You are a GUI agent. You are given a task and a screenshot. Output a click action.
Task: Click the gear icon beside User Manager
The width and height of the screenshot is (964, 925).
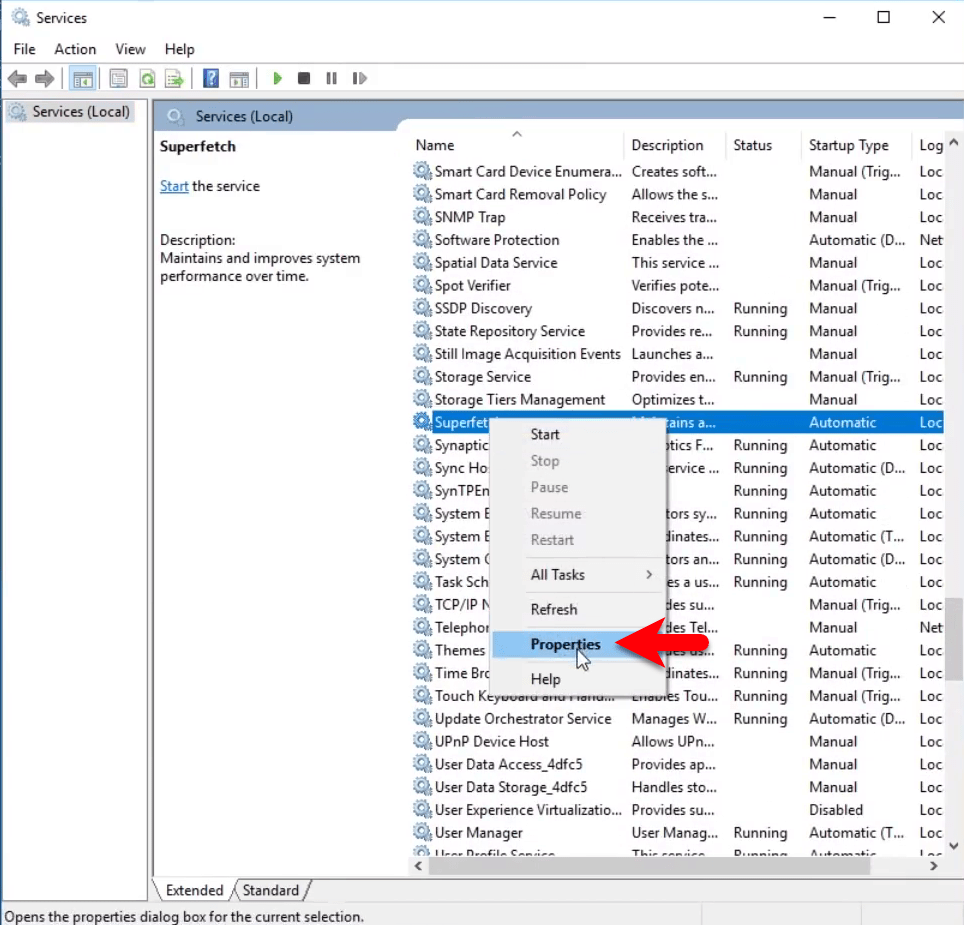422,832
